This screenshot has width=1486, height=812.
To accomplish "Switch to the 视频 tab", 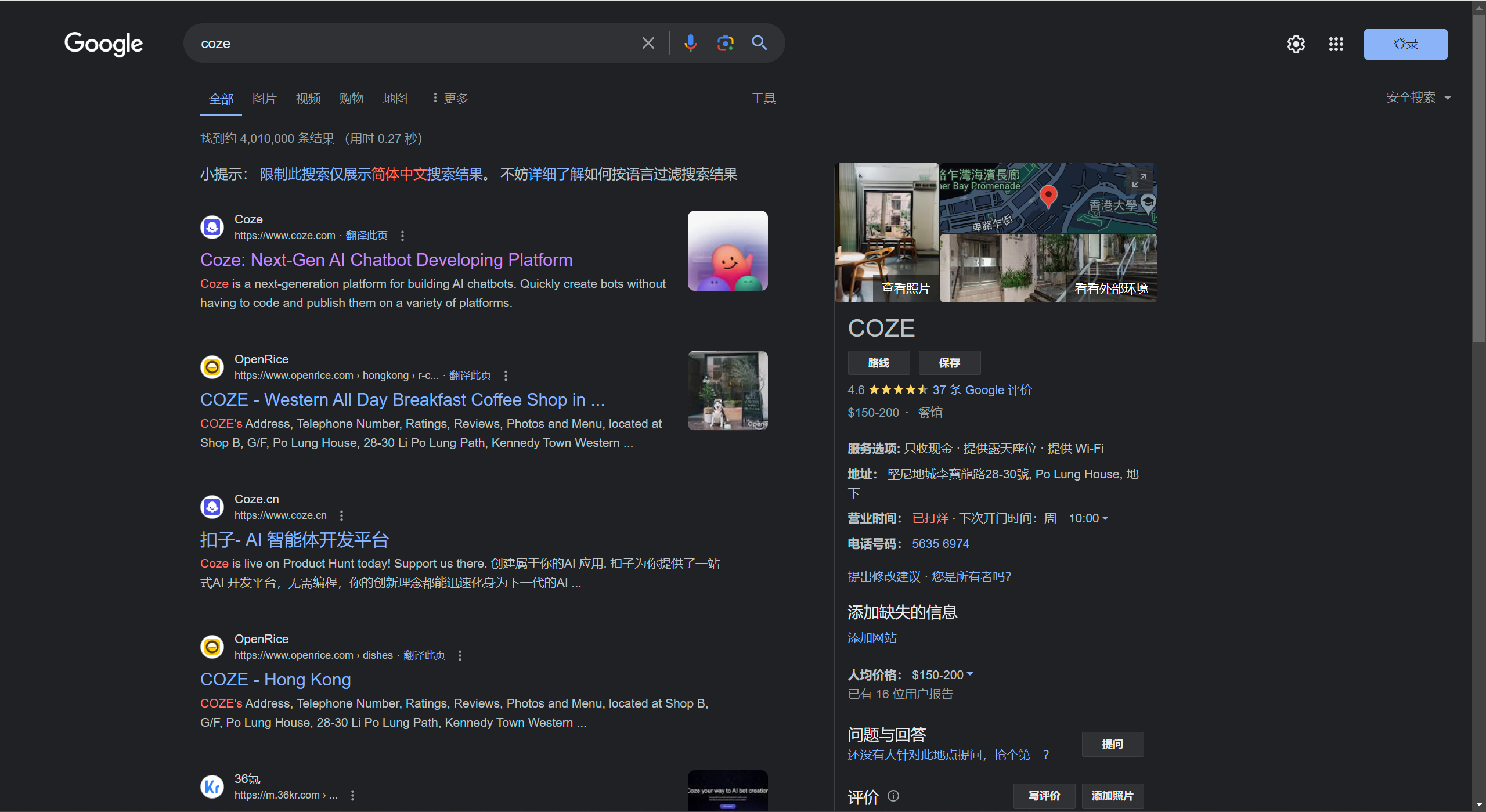I will 308,99.
